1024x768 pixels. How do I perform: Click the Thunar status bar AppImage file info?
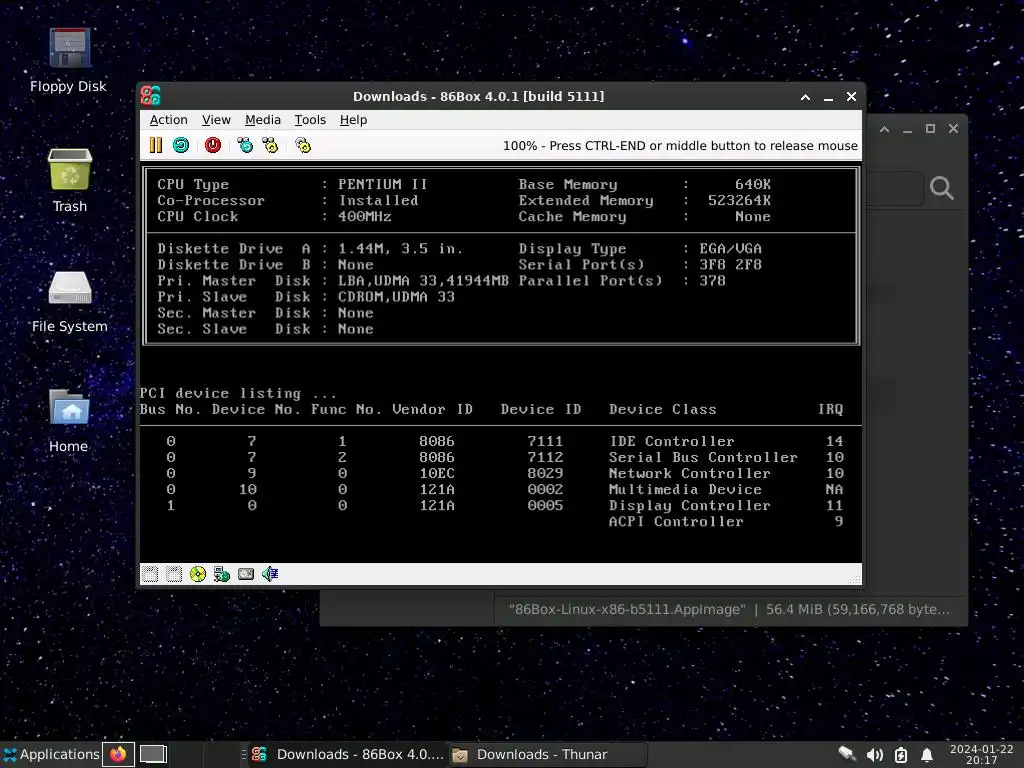(x=729, y=609)
